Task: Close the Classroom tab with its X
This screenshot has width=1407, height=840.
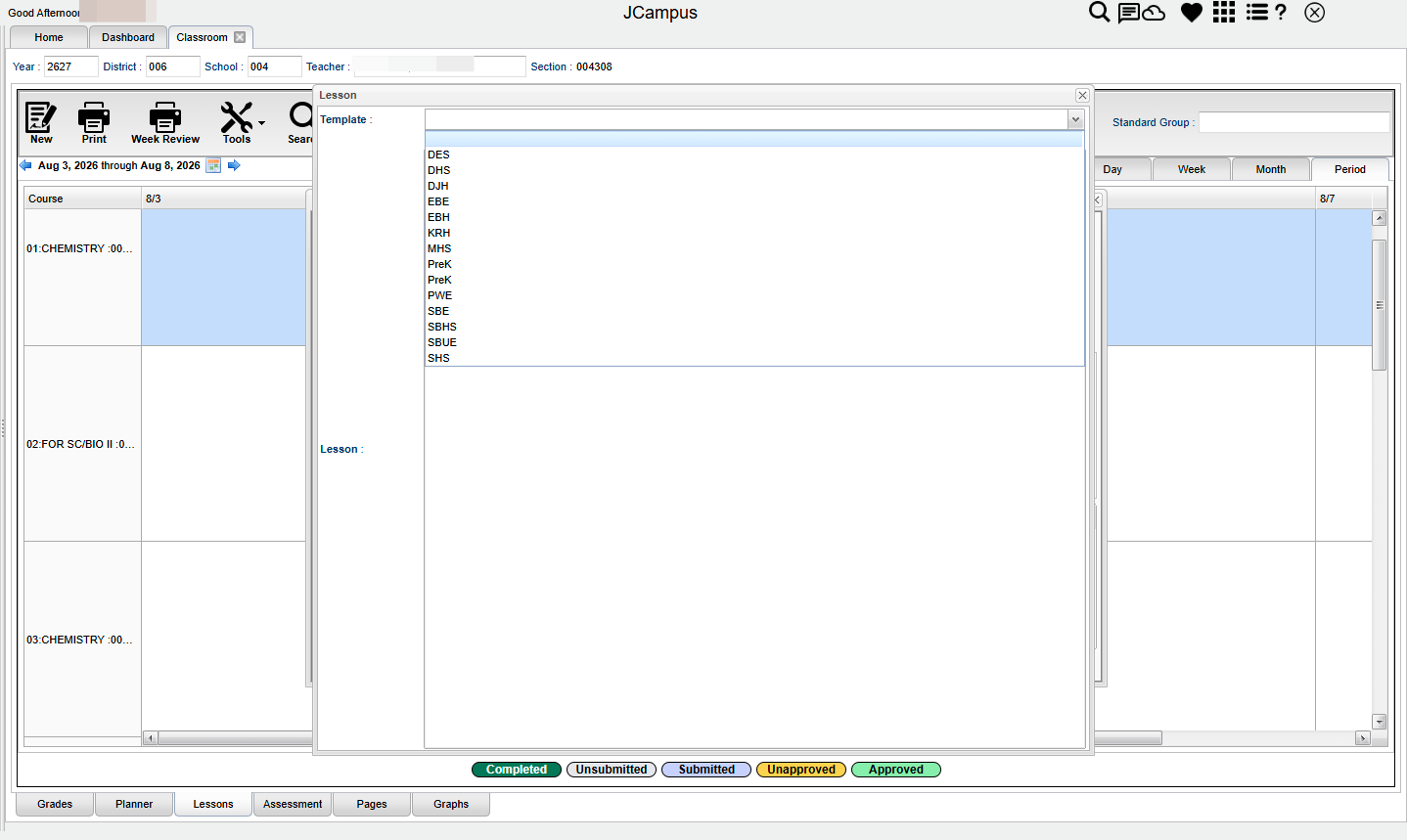Action: tap(240, 37)
